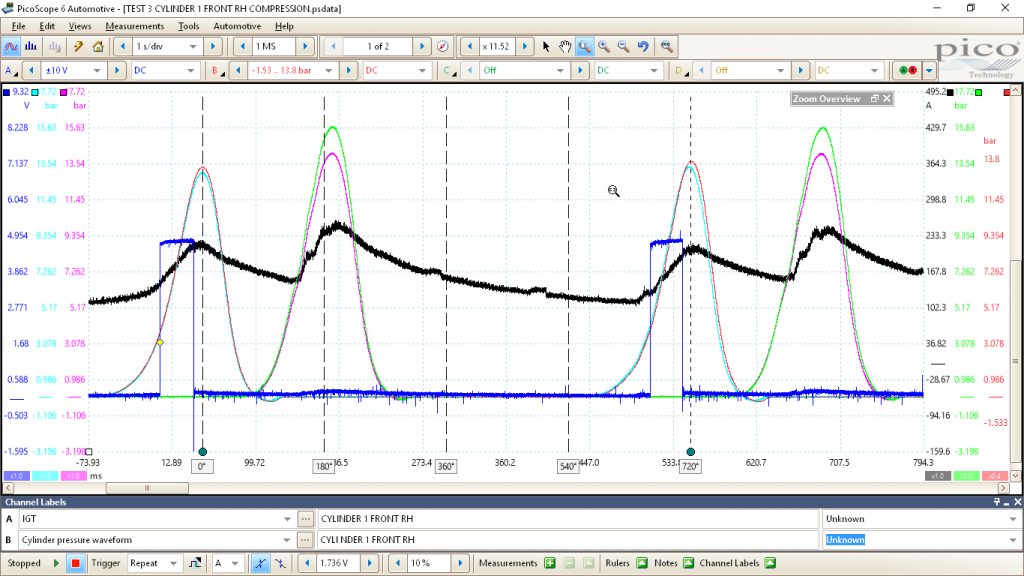Toggle the Rulers legend button

point(642,563)
